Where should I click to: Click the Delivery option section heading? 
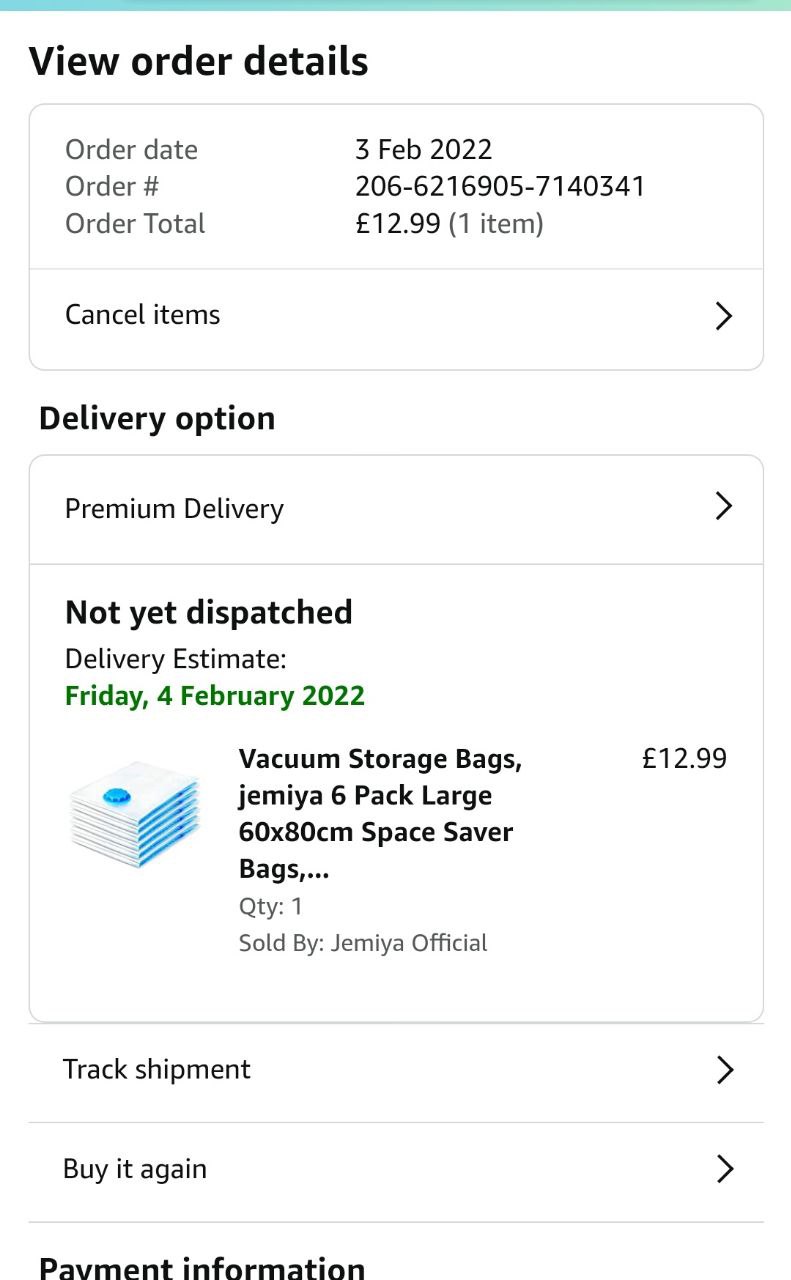[x=157, y=418]
